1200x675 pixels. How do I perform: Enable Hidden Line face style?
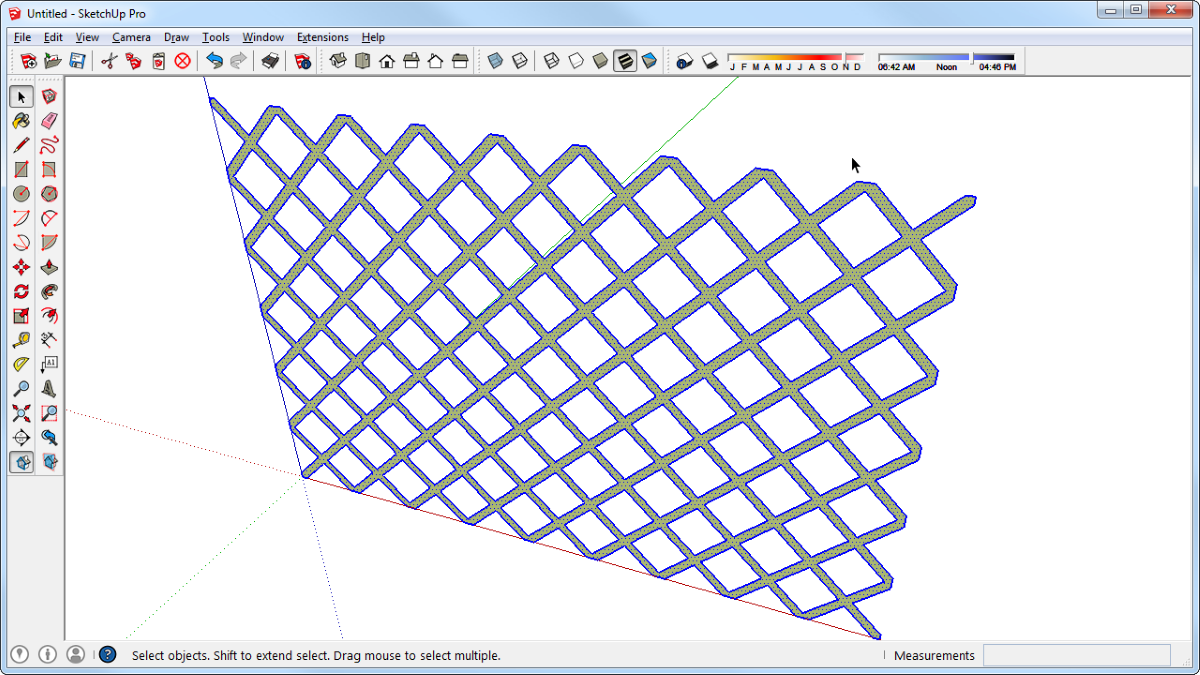[x=576, y=61]
